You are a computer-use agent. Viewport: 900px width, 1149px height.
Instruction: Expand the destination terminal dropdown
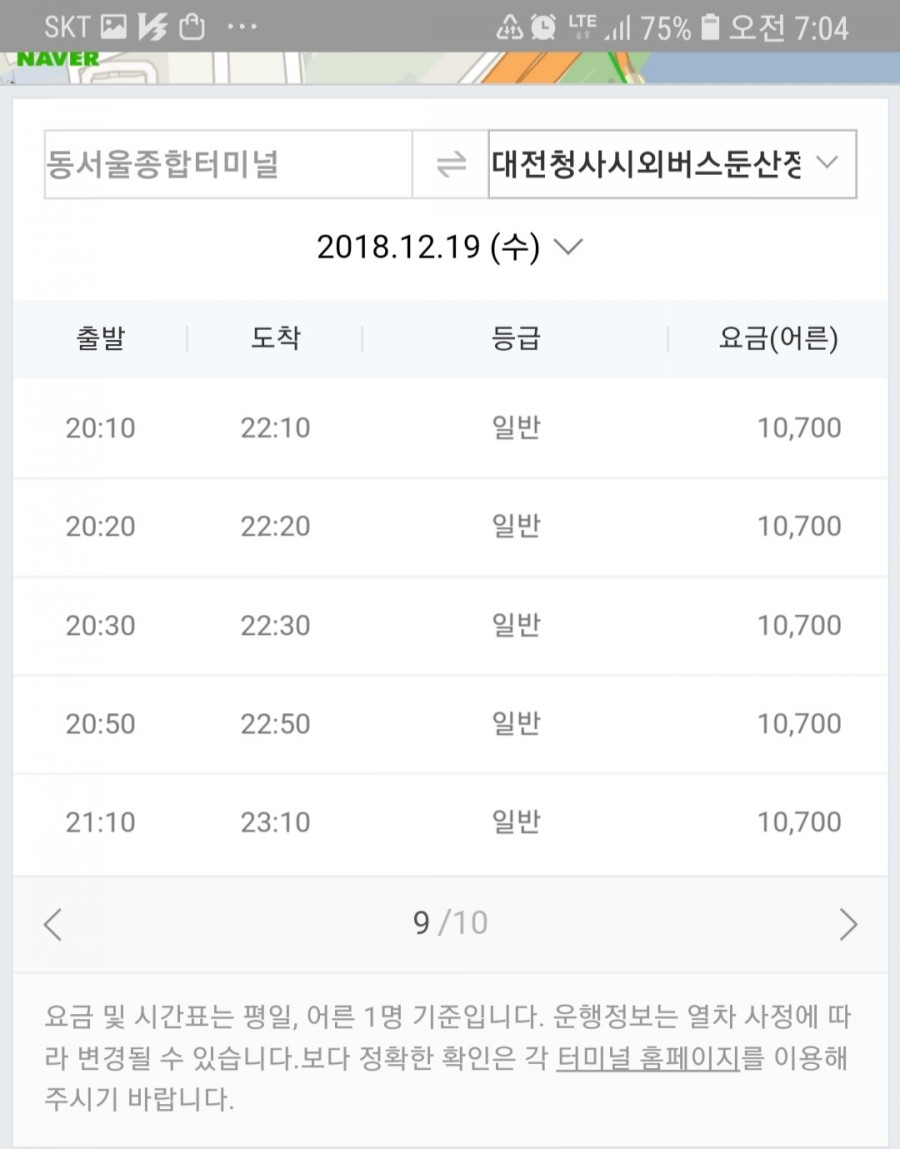(672, 164)
